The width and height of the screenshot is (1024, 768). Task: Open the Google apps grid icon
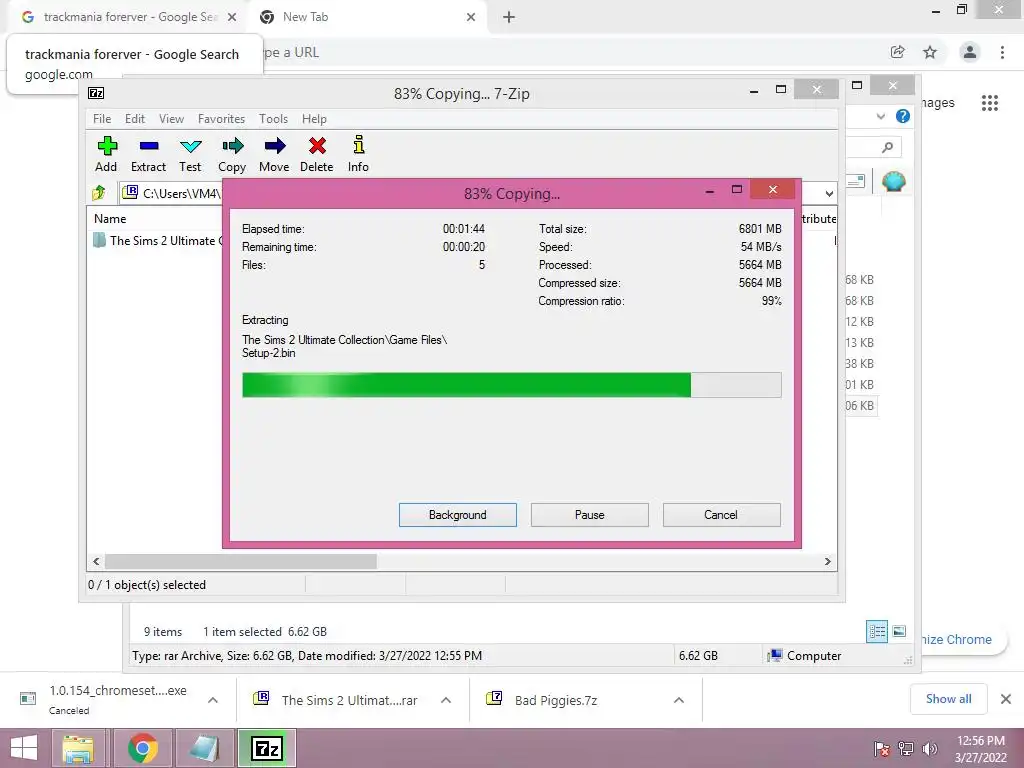click(990, 103)
